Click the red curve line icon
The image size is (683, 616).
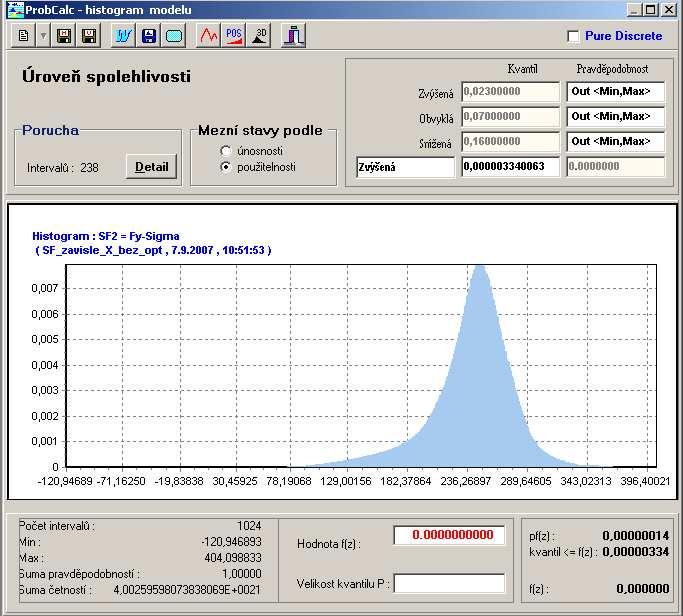[209, 36]
